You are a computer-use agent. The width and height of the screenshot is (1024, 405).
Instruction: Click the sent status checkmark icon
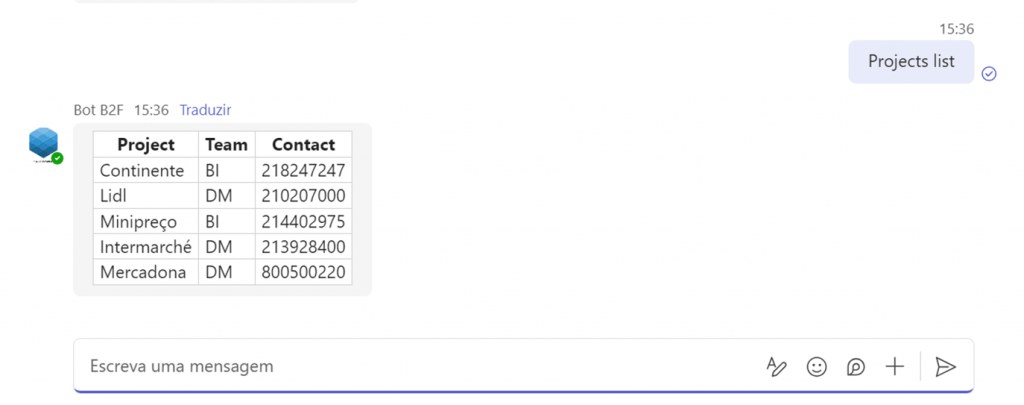[x=989, y=73]
